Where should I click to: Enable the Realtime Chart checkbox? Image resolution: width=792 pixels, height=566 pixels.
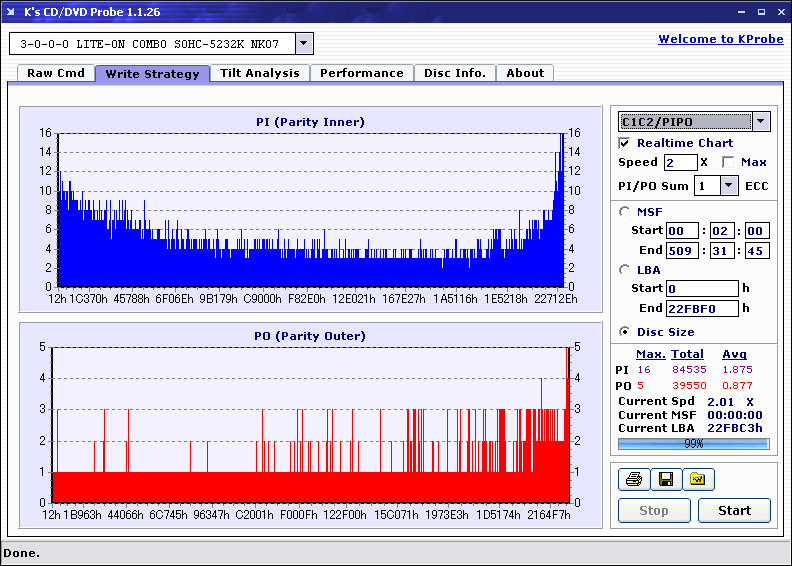(x=625, y=143)
